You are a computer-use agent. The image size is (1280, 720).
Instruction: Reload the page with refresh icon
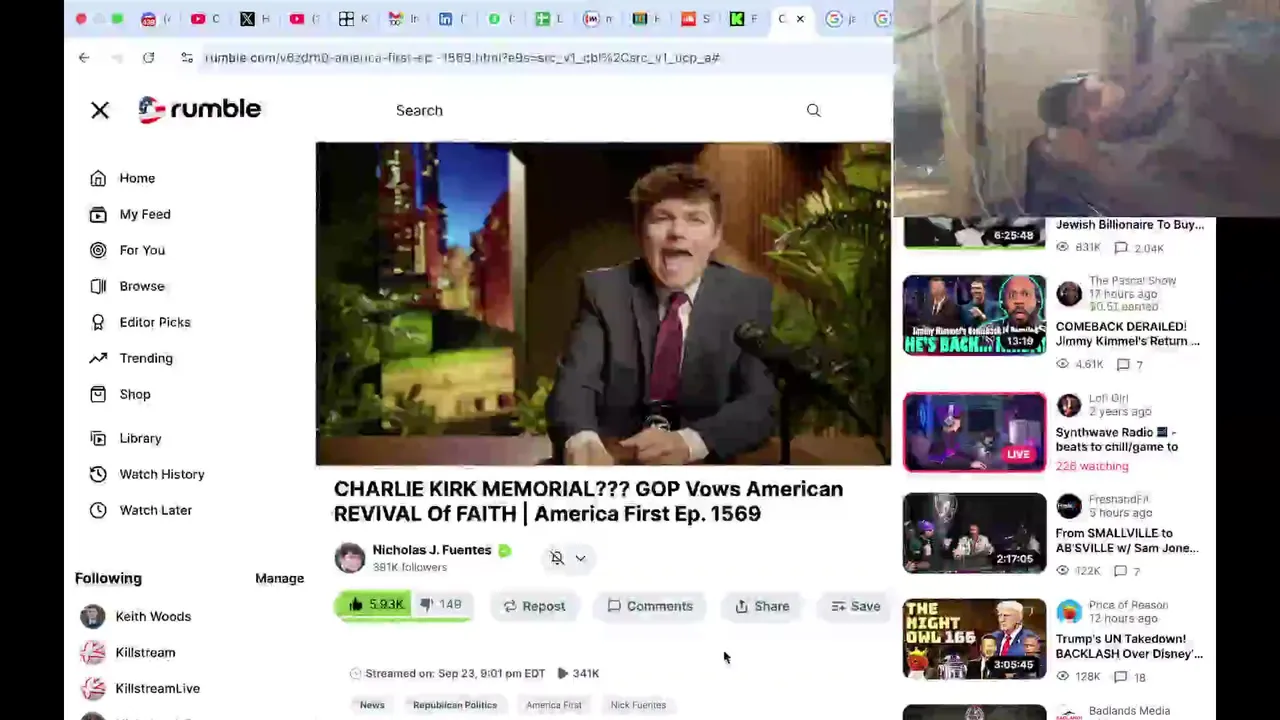point(148,58)
